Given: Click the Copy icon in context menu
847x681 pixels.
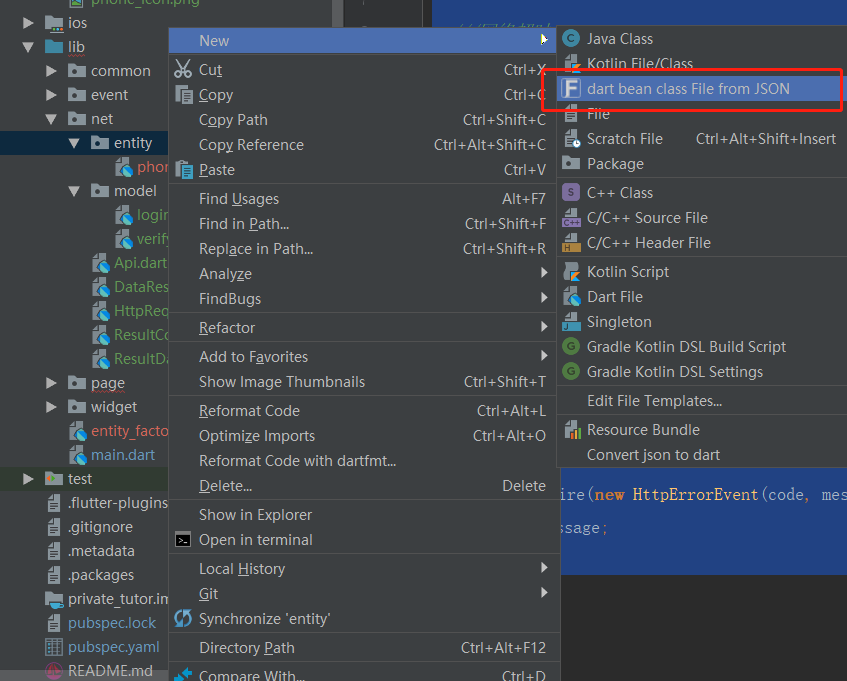Looking at the screenshot, I should pos(184,95).
